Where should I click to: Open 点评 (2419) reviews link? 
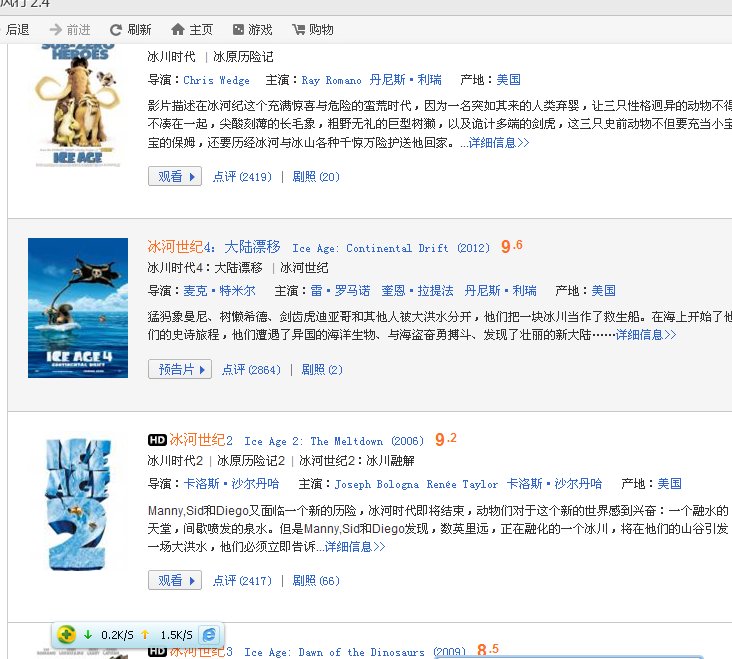click(242, 176)
